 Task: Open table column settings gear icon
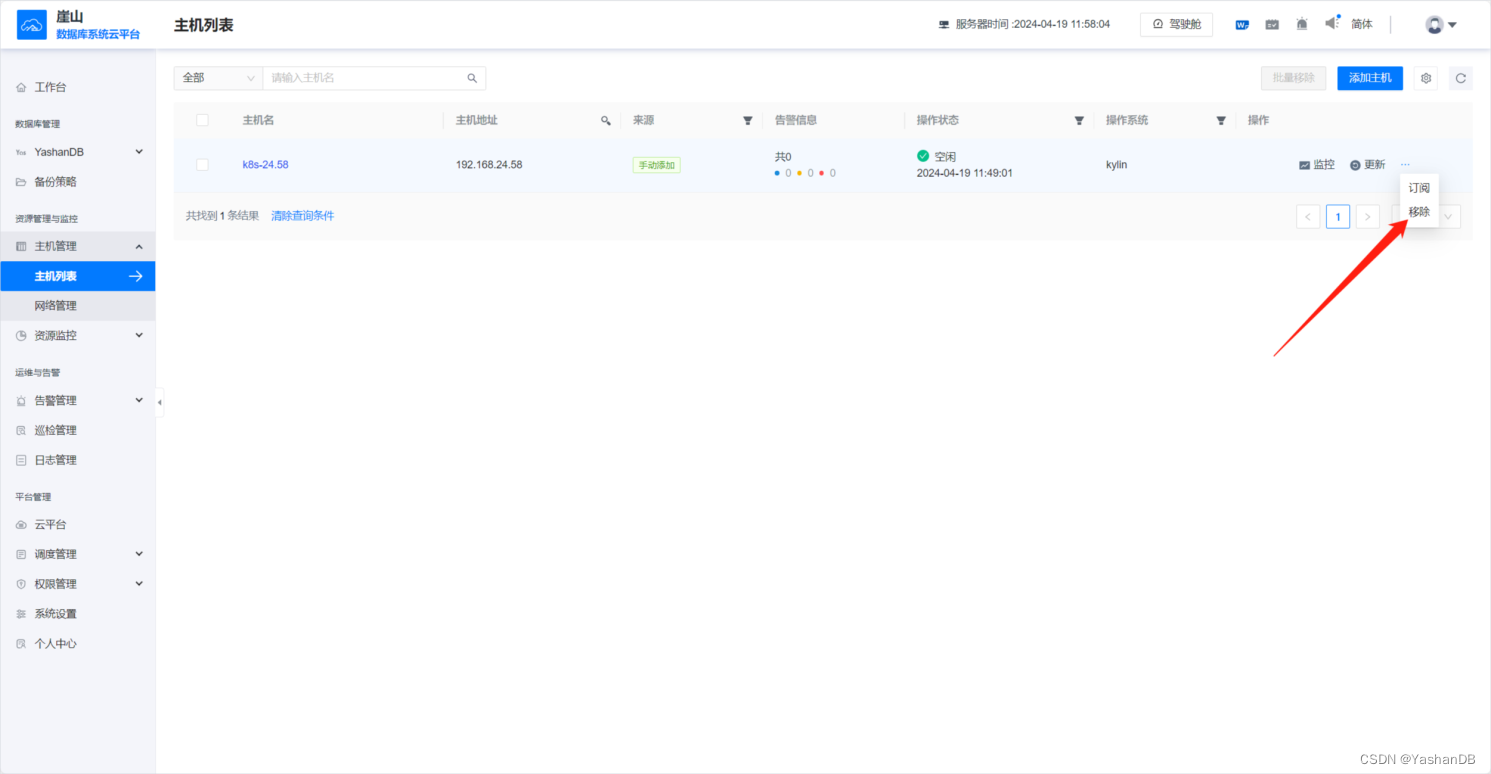(x=1426, y=78)
